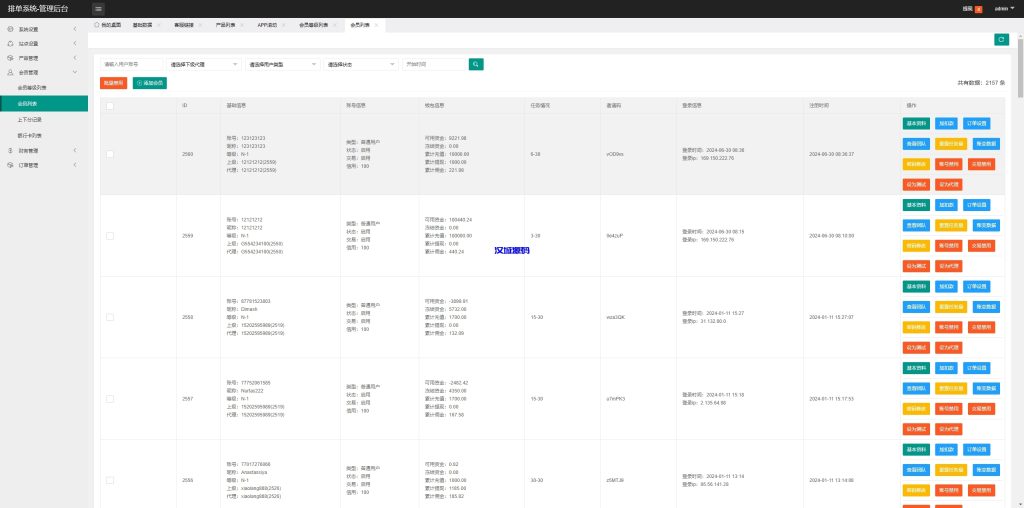Screen dimensions: 1024x508
Task: Click the 系统设置 gear icon in sidebar
Action: tap(10, 29)
